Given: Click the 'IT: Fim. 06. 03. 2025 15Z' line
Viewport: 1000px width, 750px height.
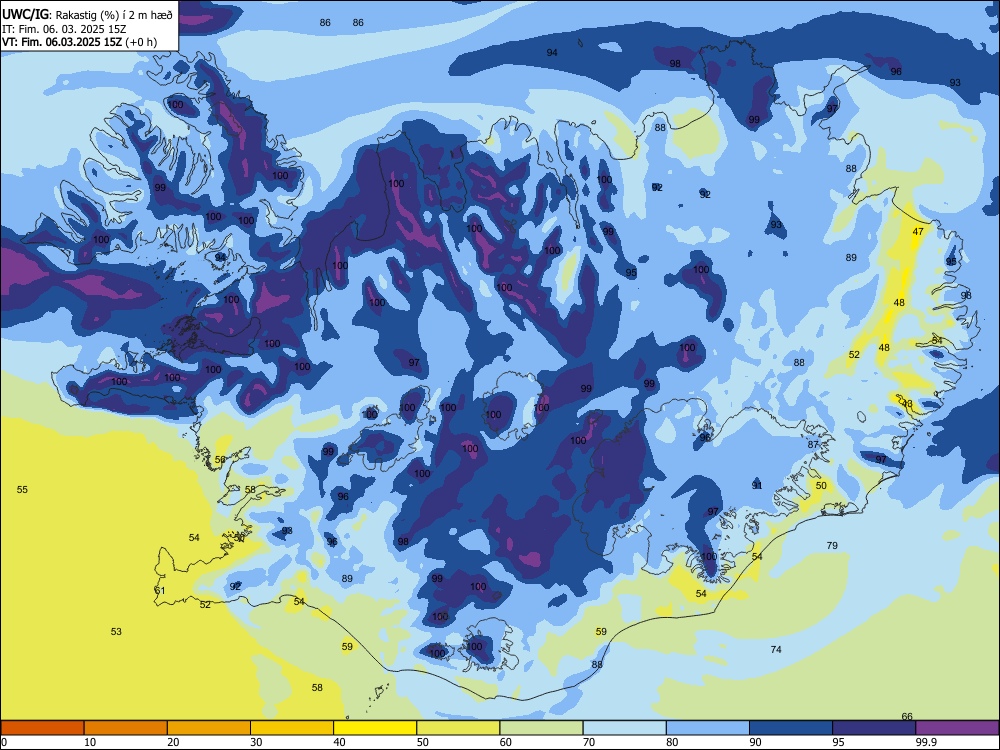Looking at the screenshot, I should [66, 29].
